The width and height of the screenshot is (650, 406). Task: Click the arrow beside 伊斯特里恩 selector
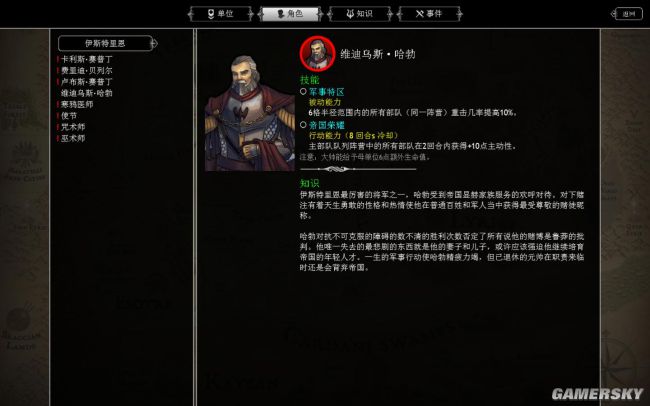[155, 43]
